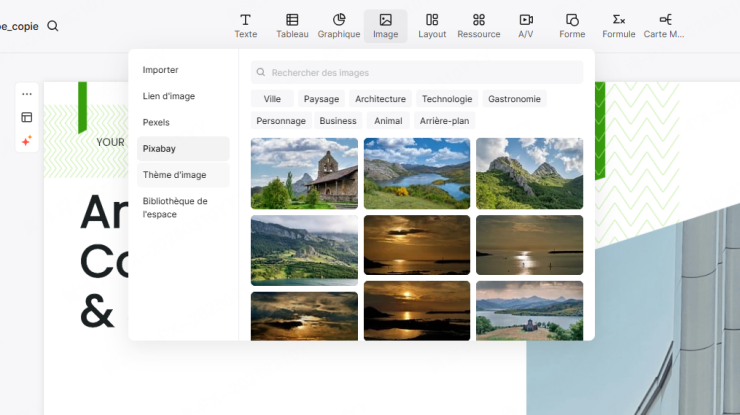This screenshot has height=415, width=740.
Task: Open Thème d'image option
Action: pyautogui.click(x=174, y=175)
